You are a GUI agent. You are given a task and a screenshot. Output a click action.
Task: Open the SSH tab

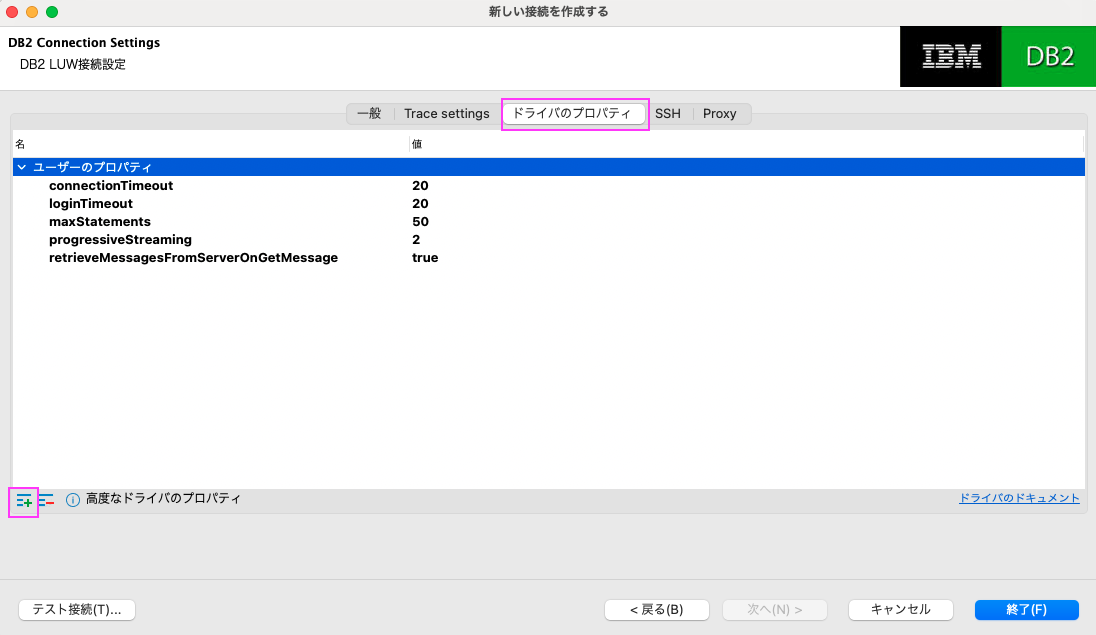pyautogui.click(x=668, y=113)
